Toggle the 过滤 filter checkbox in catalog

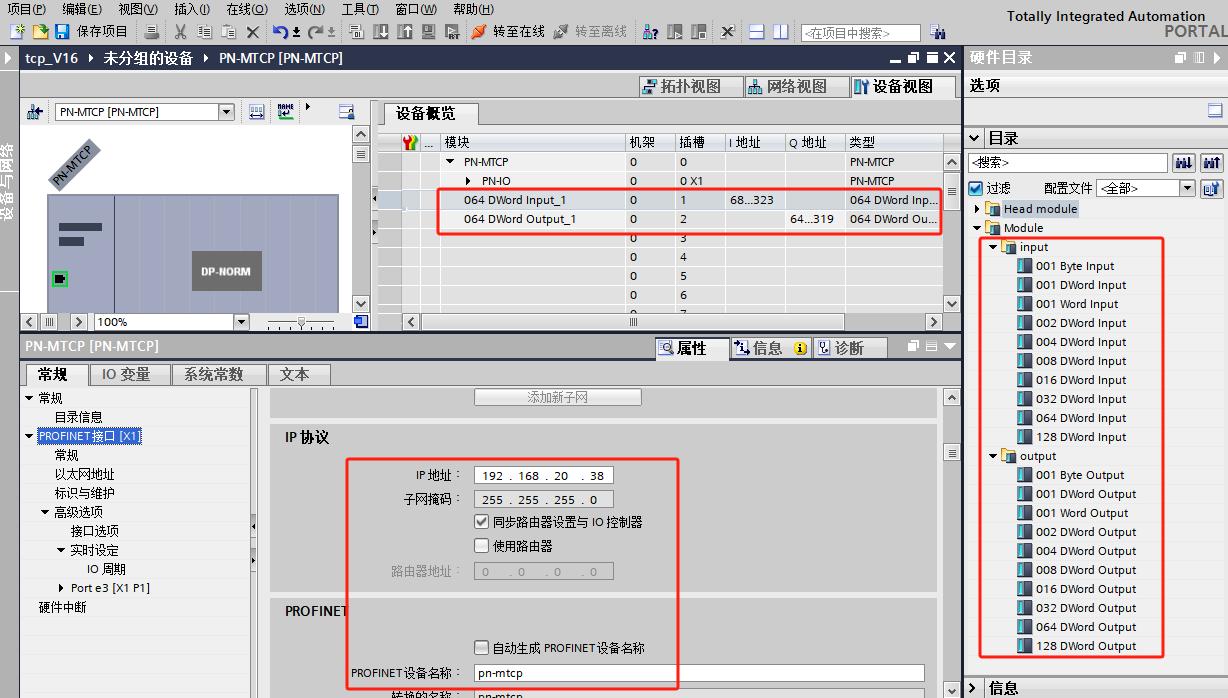[x=977, y=188]
